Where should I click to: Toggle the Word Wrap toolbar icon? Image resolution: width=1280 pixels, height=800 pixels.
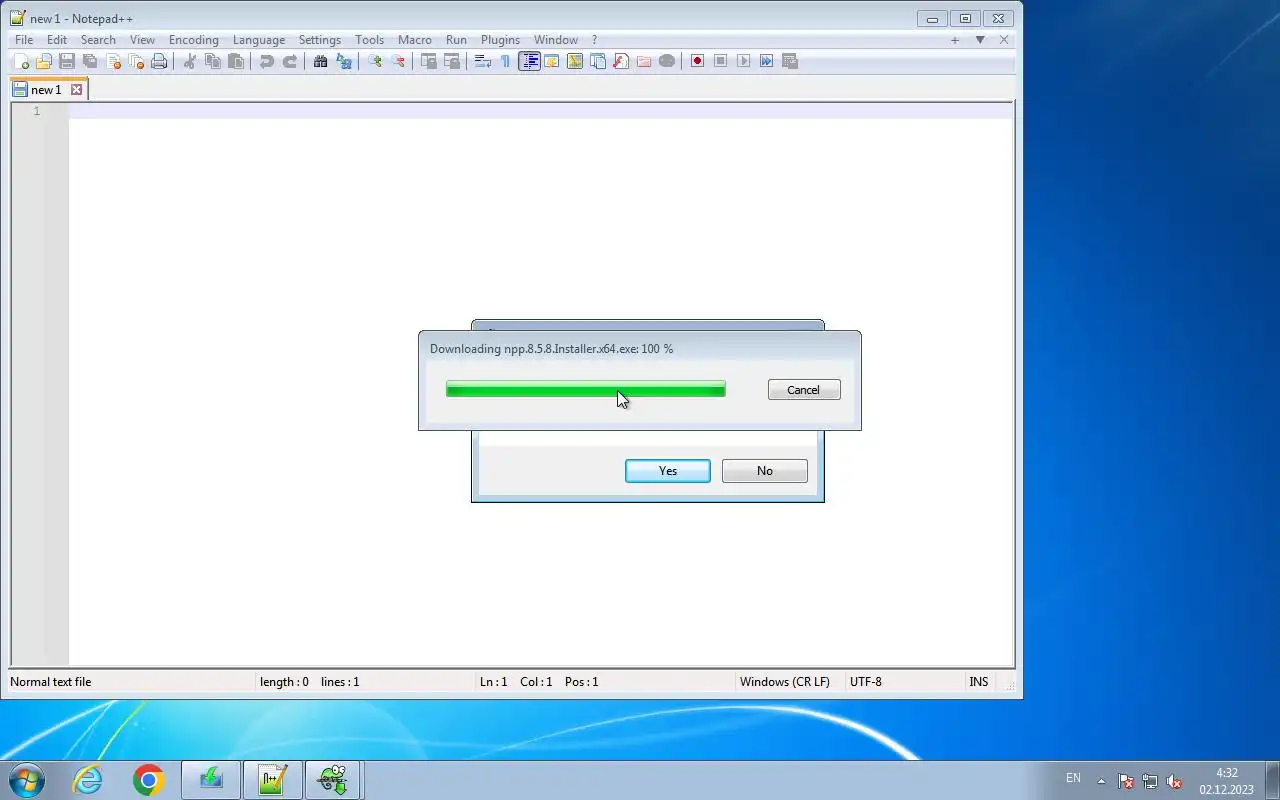click(483, 61)
